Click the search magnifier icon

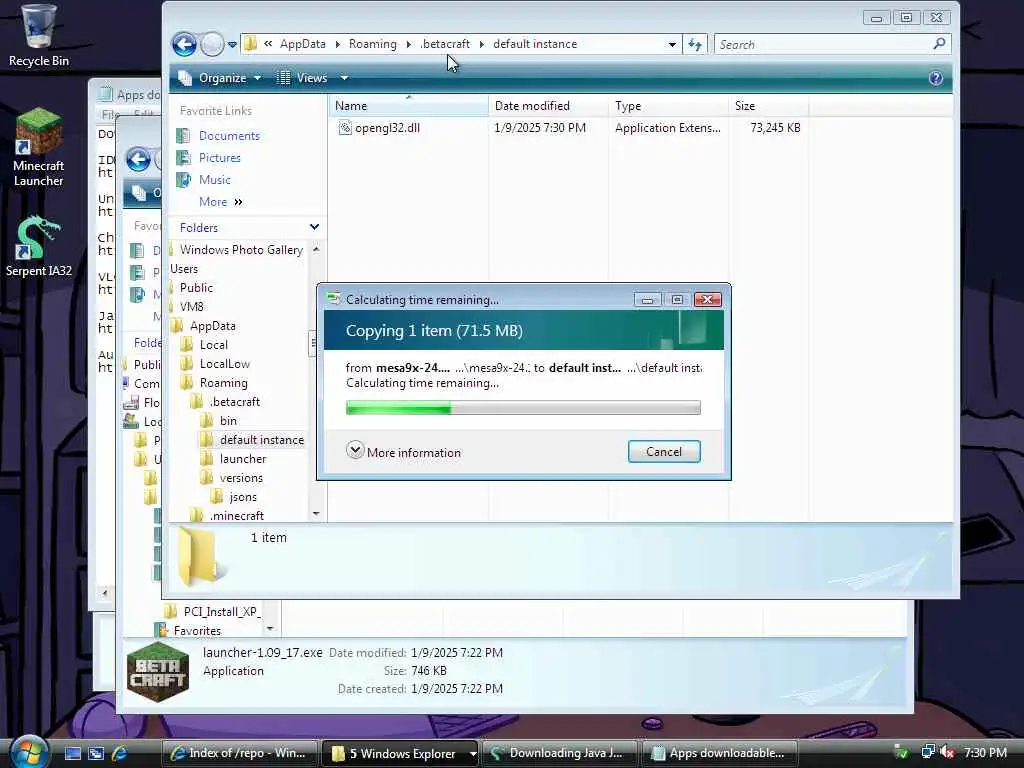click(x=939, y=44)
